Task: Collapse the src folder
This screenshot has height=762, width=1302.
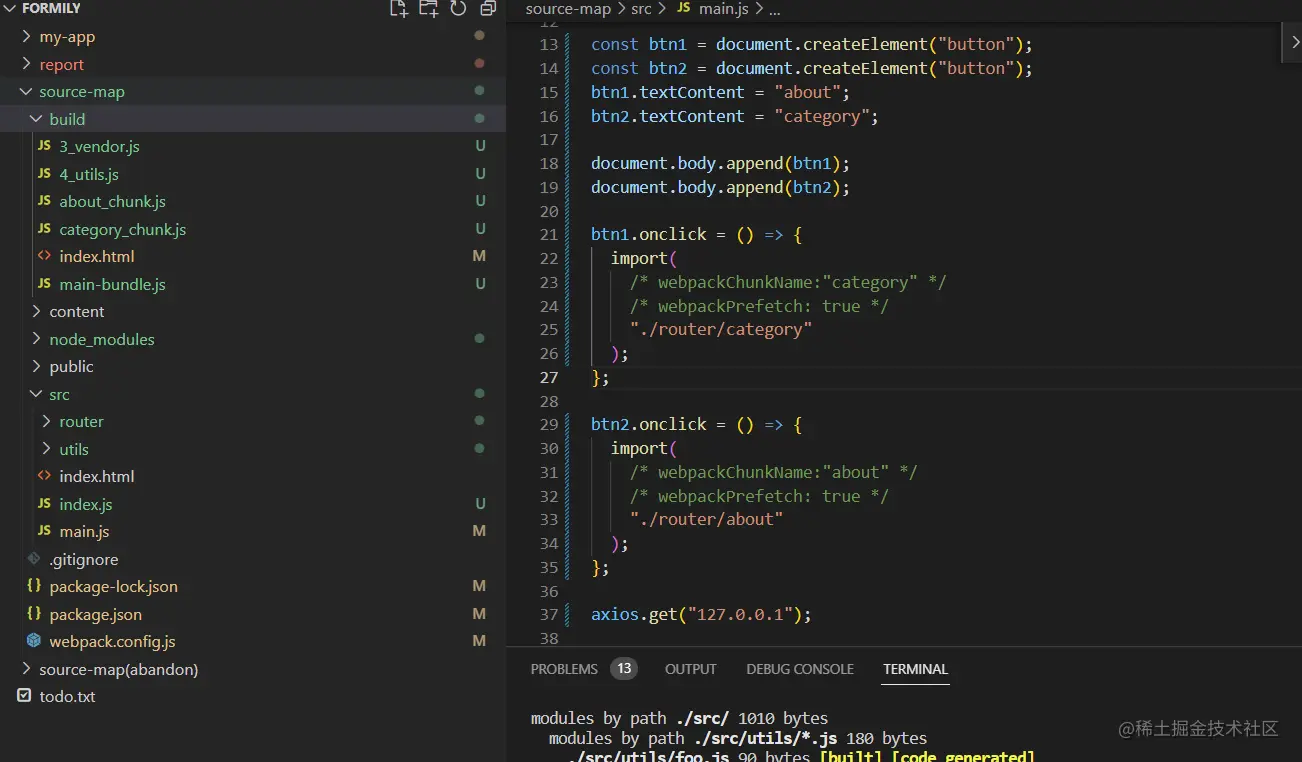Action: point(36,394)
